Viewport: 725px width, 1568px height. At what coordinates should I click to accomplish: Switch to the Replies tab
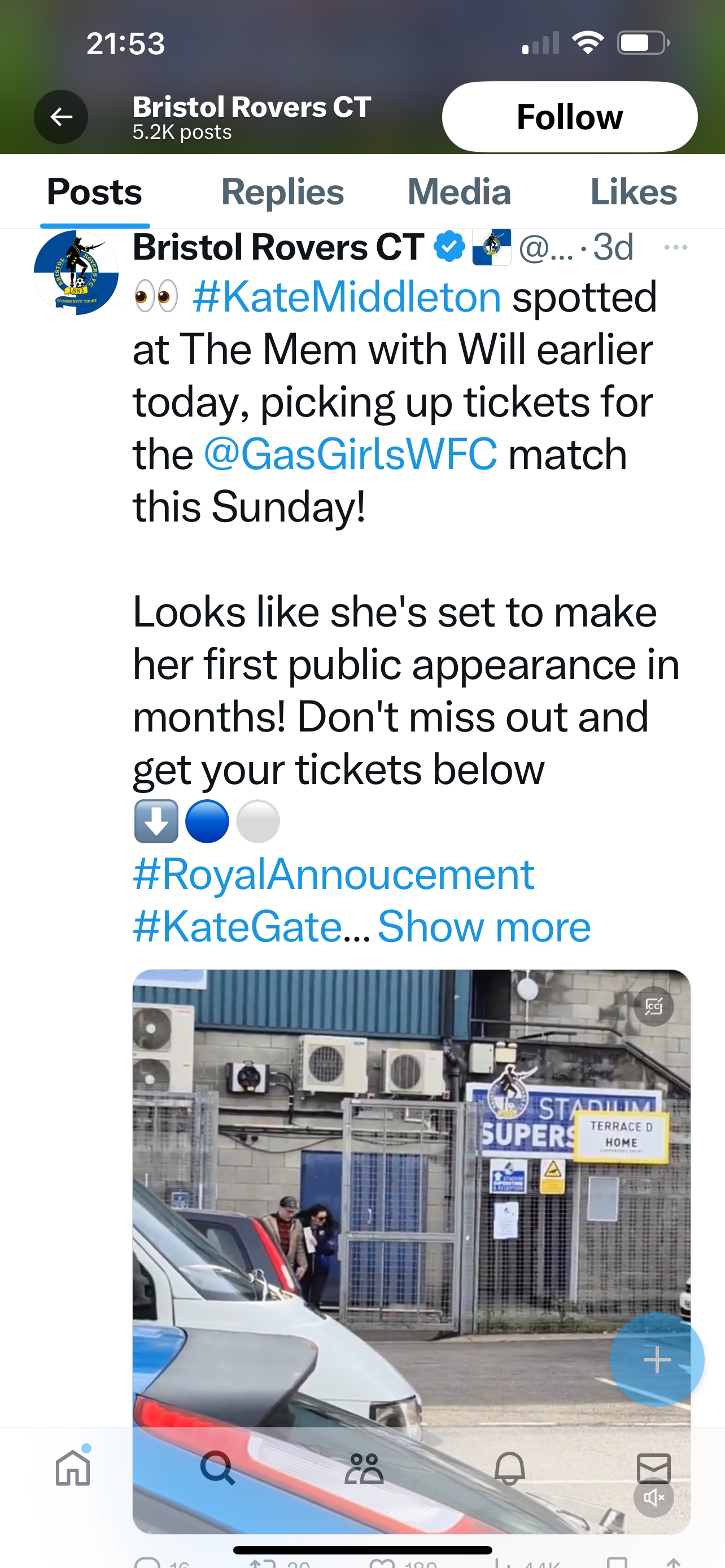pyautogui.click(x=282, y=192)
